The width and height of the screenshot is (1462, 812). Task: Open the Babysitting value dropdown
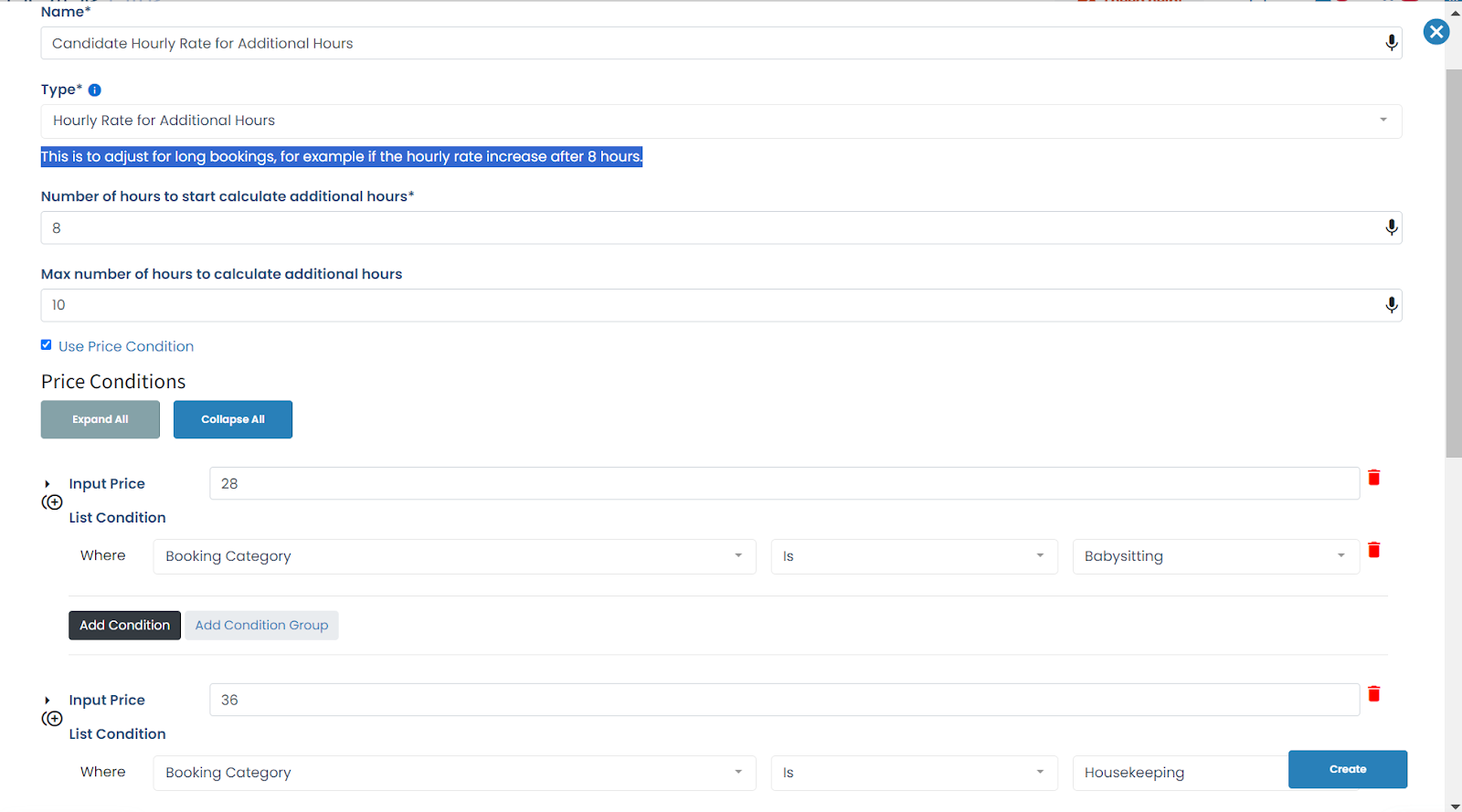(1215, 556)
